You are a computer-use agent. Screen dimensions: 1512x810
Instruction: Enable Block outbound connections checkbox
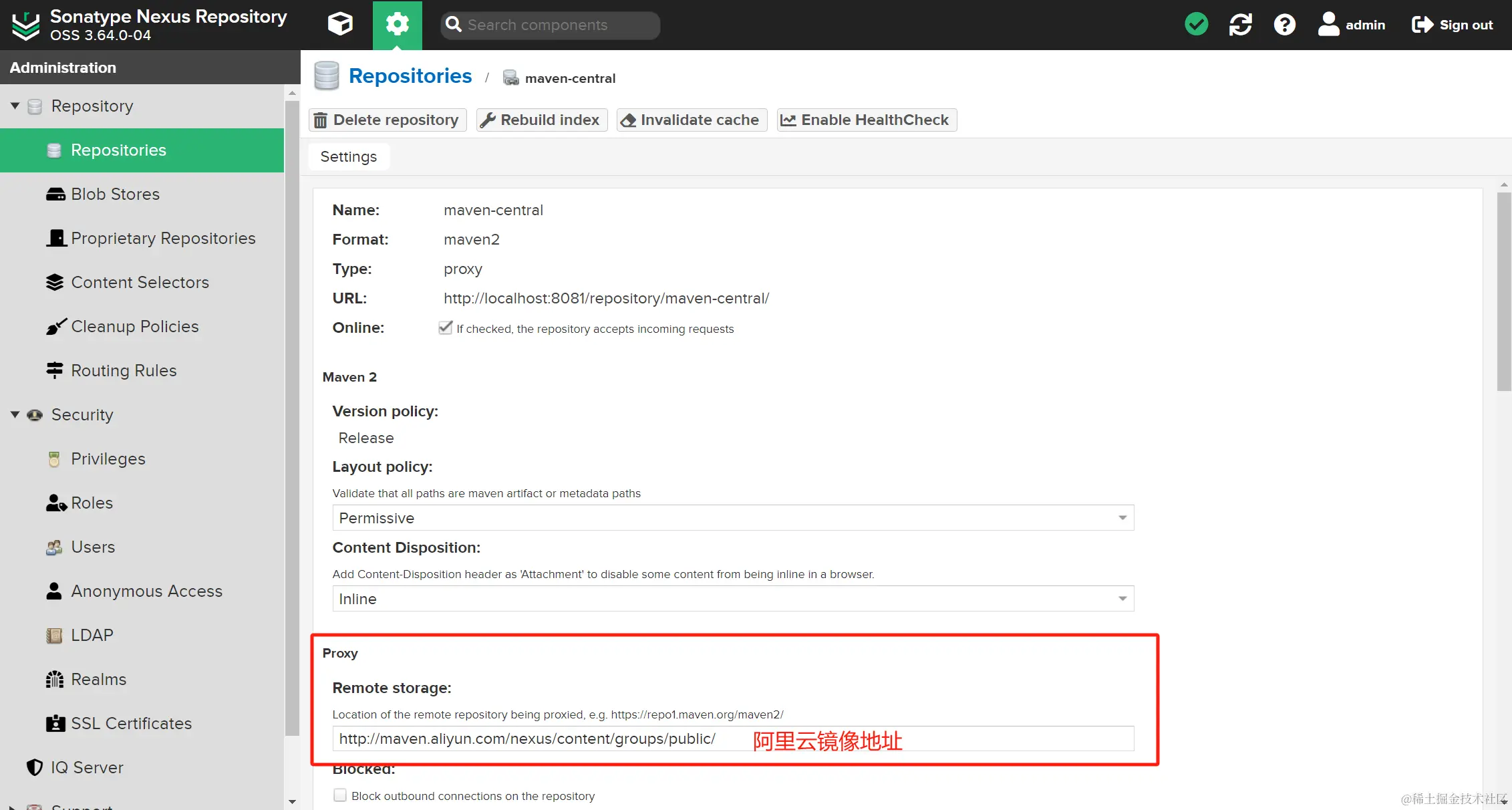click(340, 795)
